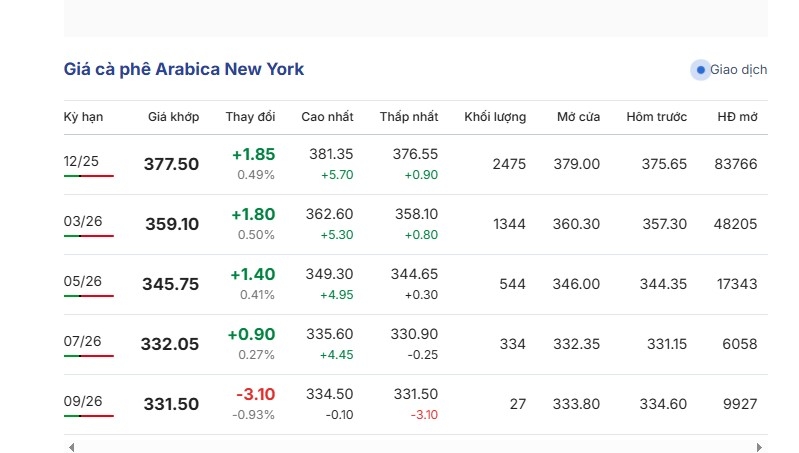Image resolution: width=799 pixels, height=453 pixels.
Task: Click the 377.50 matched price
Action: 171,164
